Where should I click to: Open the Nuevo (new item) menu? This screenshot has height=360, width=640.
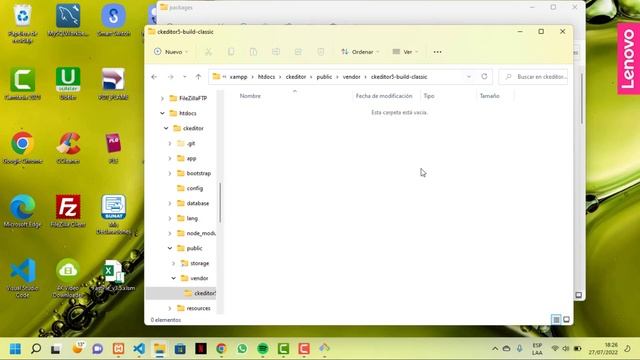(171, 52)
